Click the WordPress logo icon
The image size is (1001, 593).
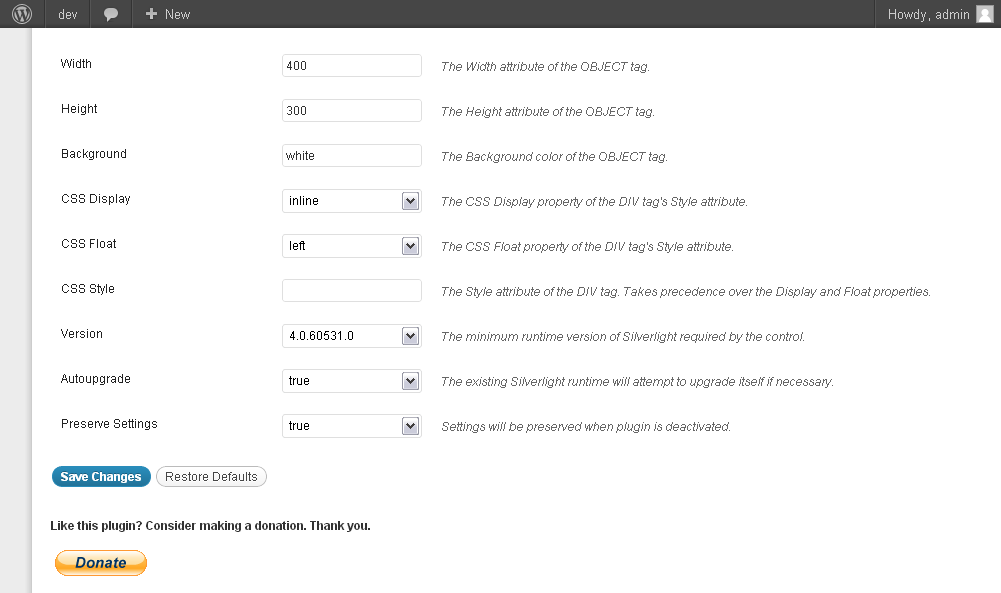[22, 13]
